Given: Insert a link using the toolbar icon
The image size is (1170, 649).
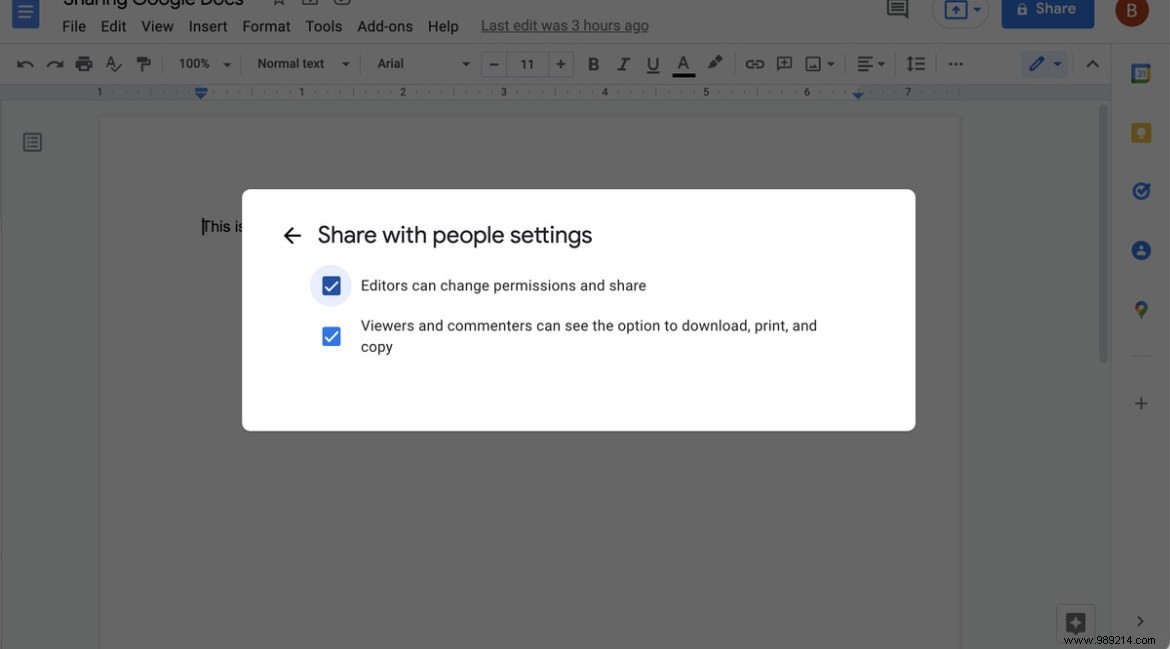Looking at the screenshot, I should point(754,63).
